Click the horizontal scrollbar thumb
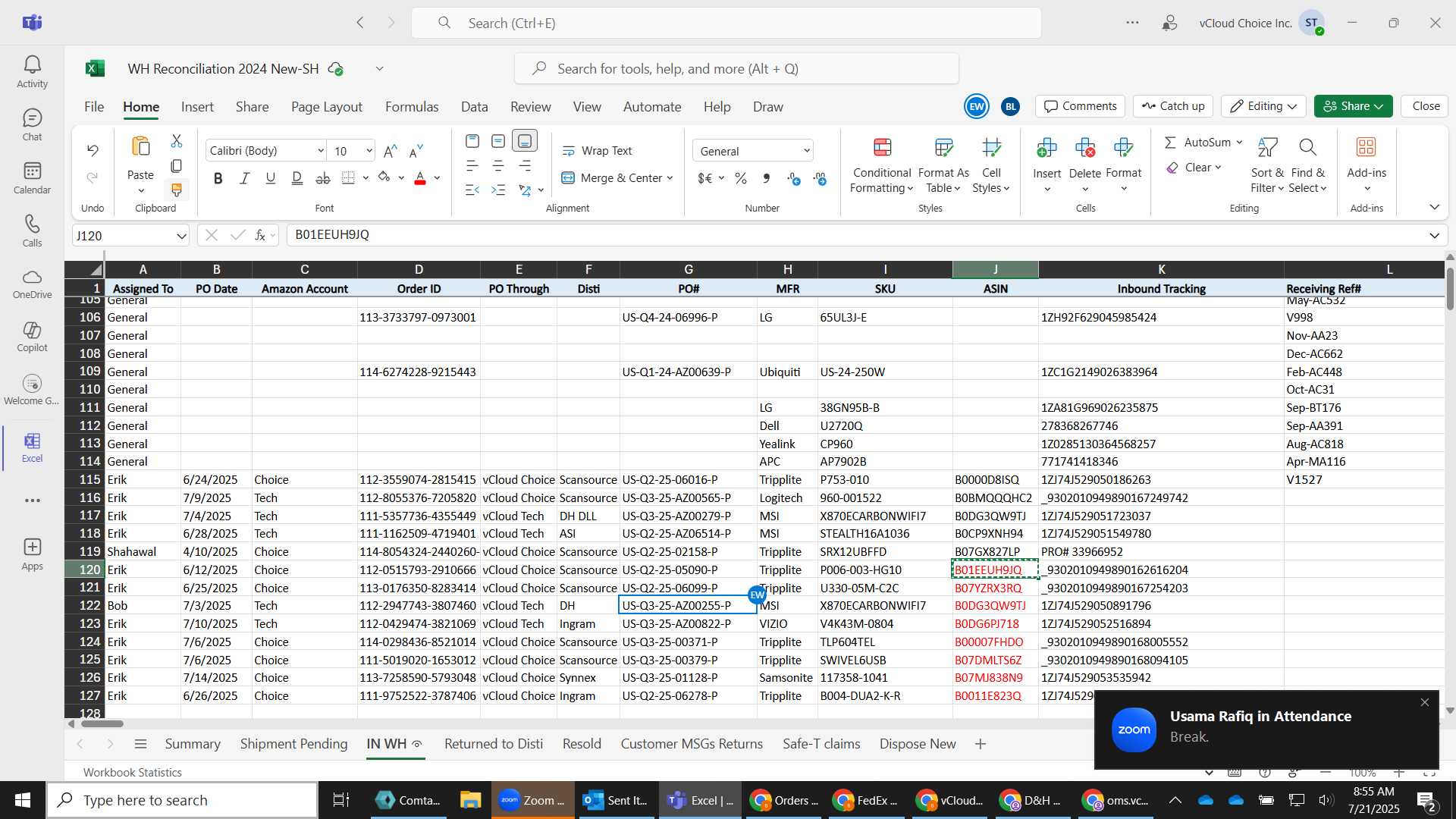This screenshot has width=1456, height=819. [x=102, y=723]
